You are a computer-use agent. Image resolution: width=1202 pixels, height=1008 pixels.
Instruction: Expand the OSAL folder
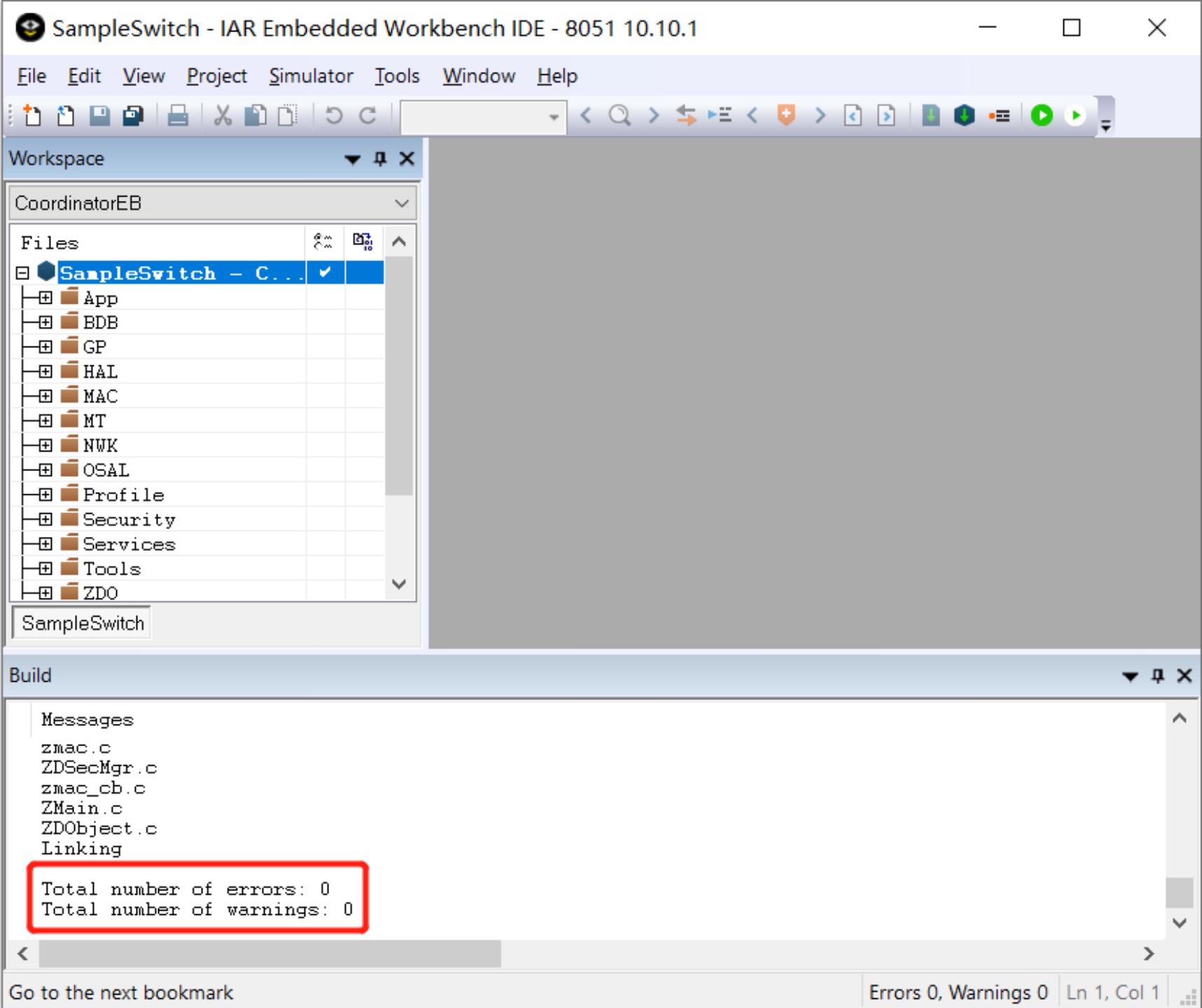pos(46,470)
